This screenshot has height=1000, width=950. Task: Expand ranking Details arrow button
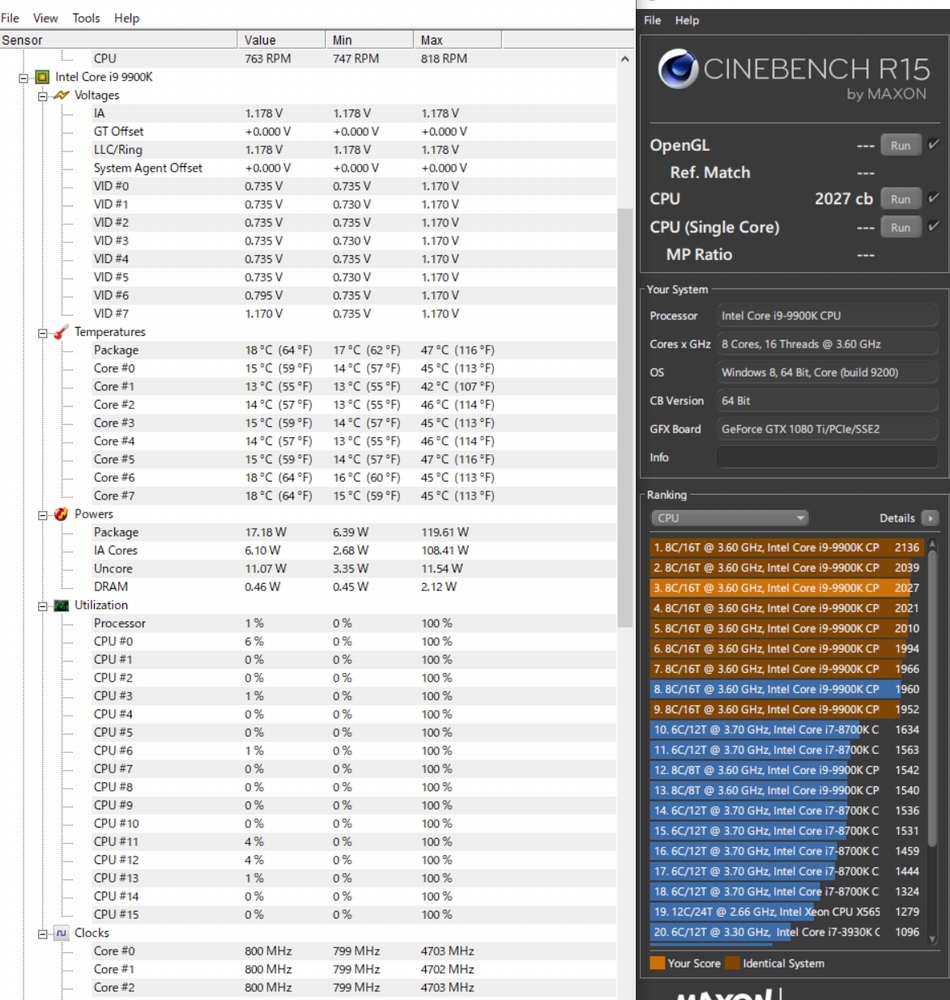point(930,518)
